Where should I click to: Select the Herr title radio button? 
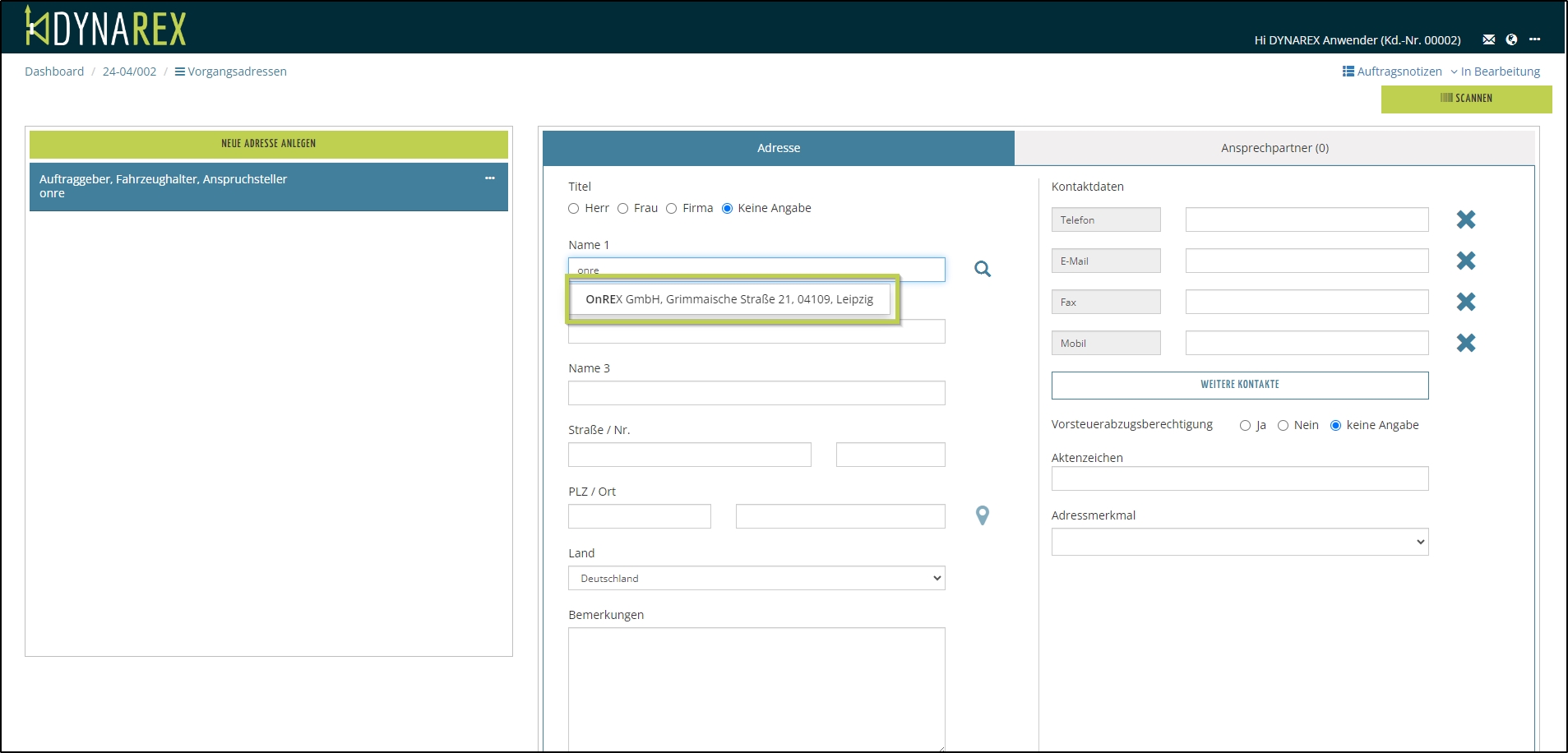coord(574,209)
